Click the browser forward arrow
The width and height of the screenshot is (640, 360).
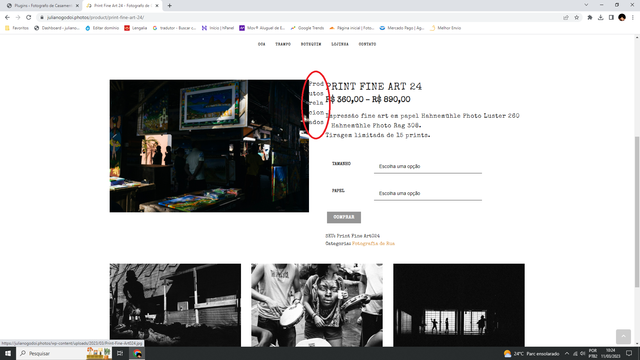point(18,18)
